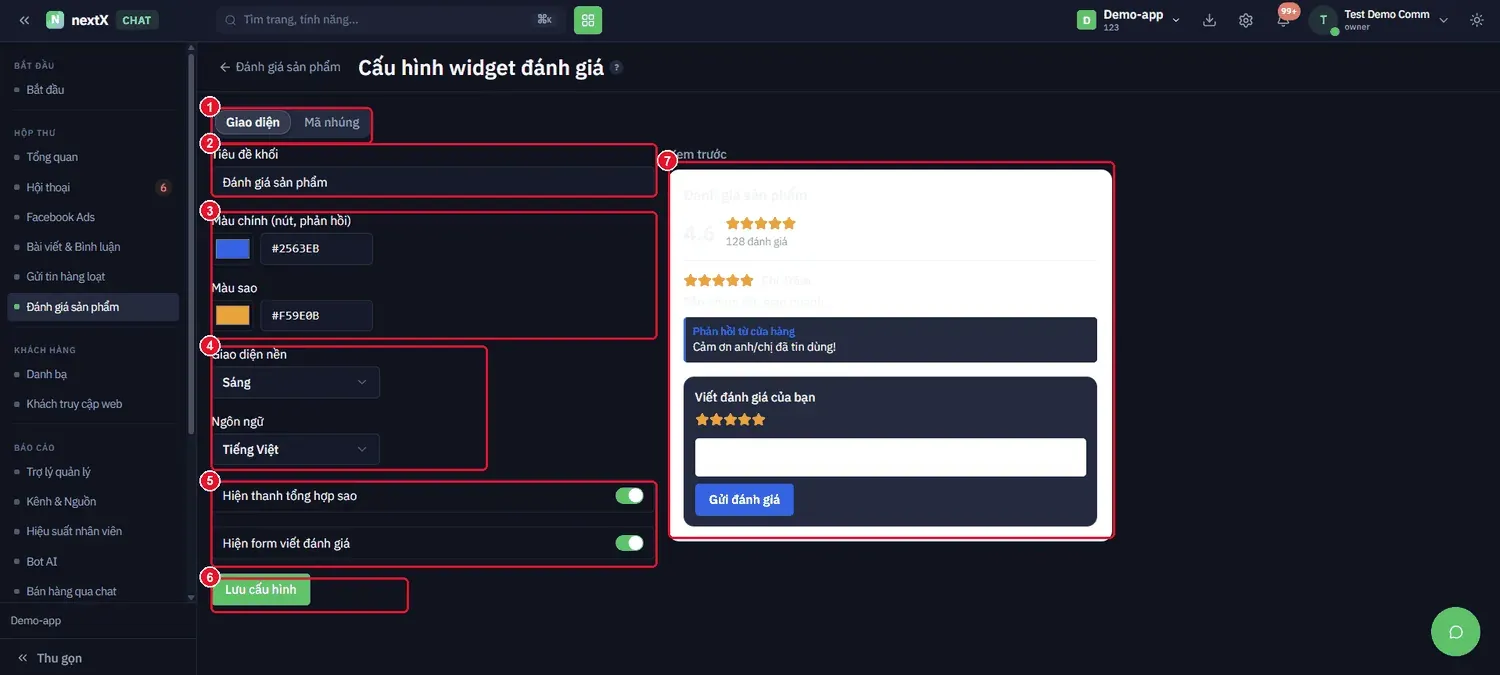Viewport: 1500px width, 675px height.
Task: Click Gửi đánh giá button in preview
Action: pos(744,499)
